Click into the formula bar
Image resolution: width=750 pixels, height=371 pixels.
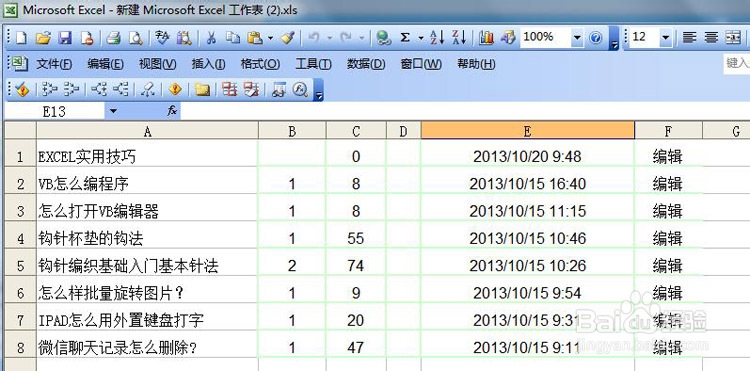(464, 111)
